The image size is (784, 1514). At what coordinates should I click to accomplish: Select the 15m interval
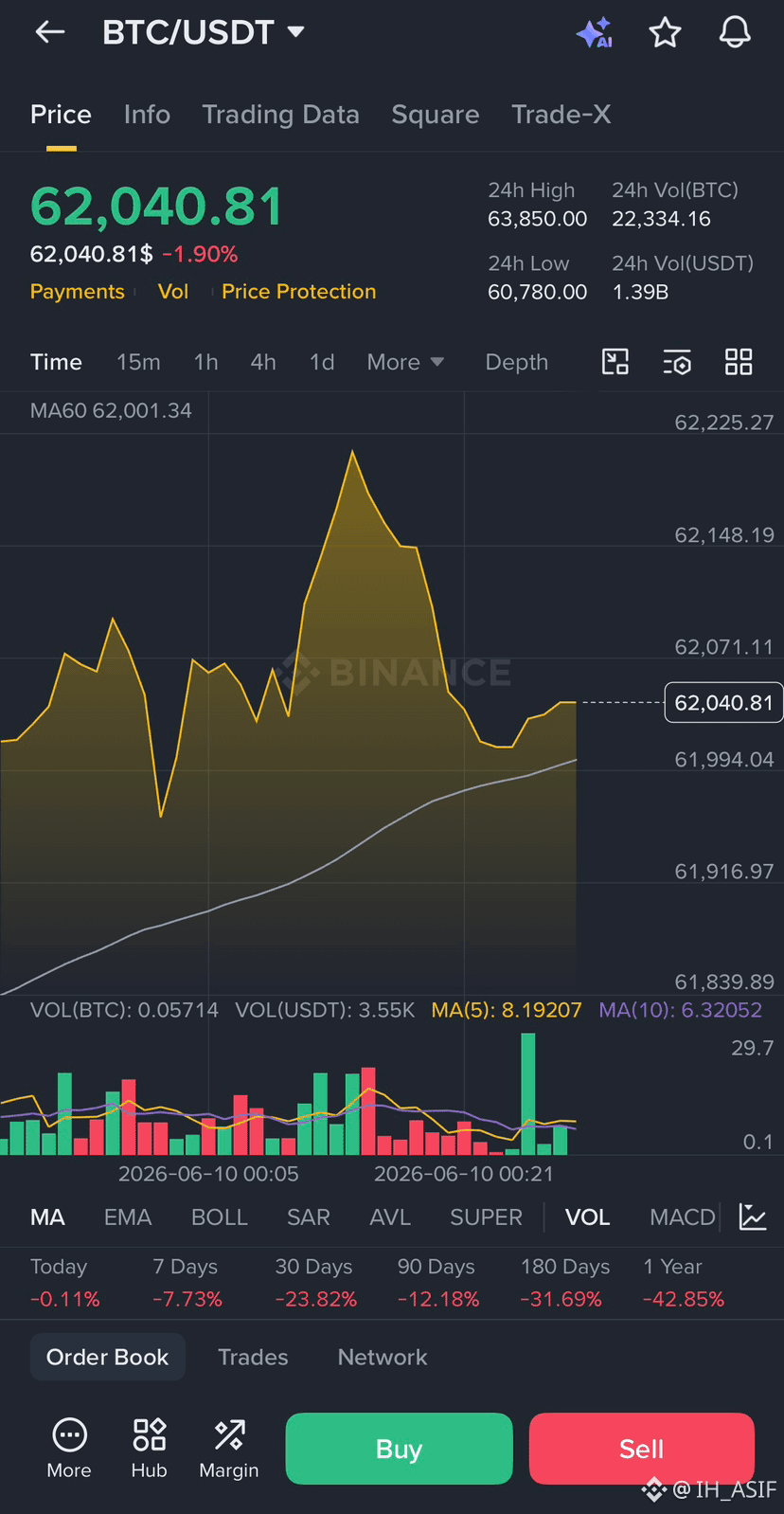coord(138,362)
